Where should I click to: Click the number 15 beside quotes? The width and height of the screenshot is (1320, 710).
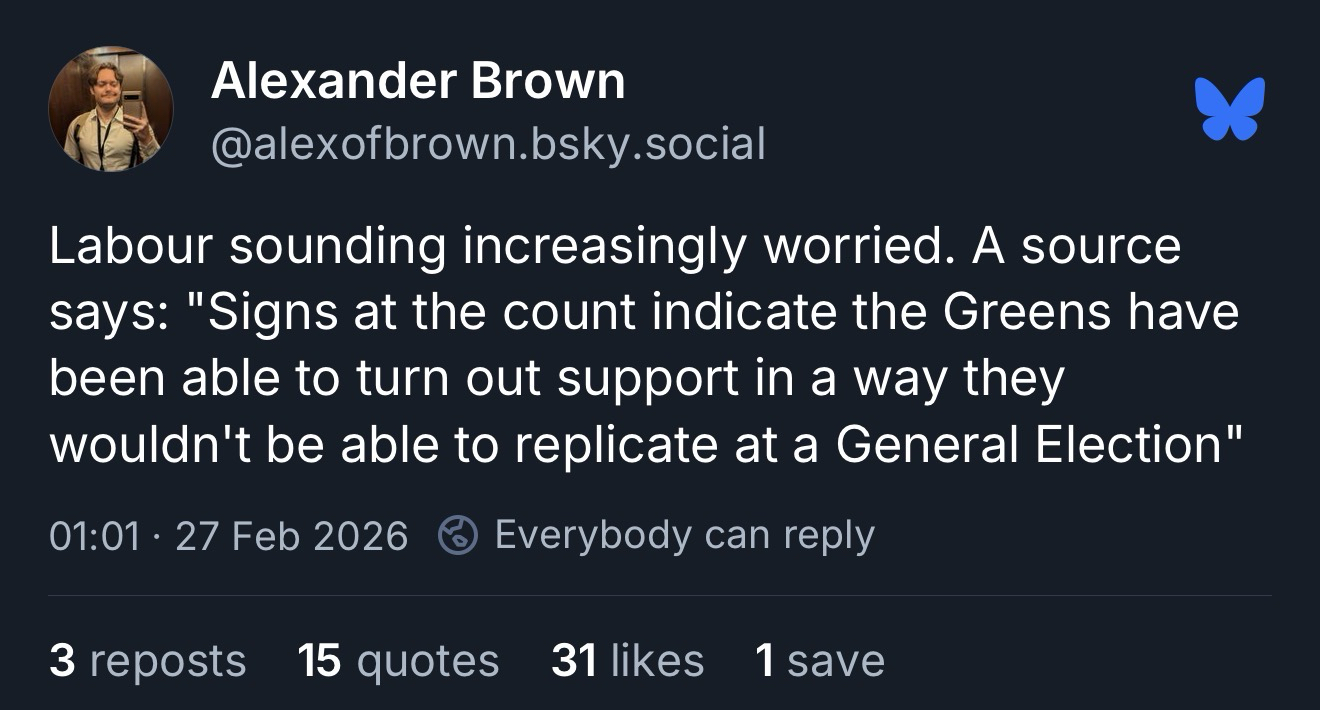tap(320, 661)
